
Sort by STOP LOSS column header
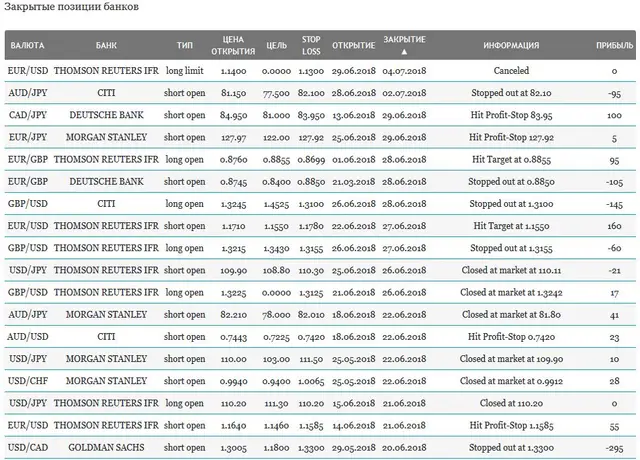311,45
